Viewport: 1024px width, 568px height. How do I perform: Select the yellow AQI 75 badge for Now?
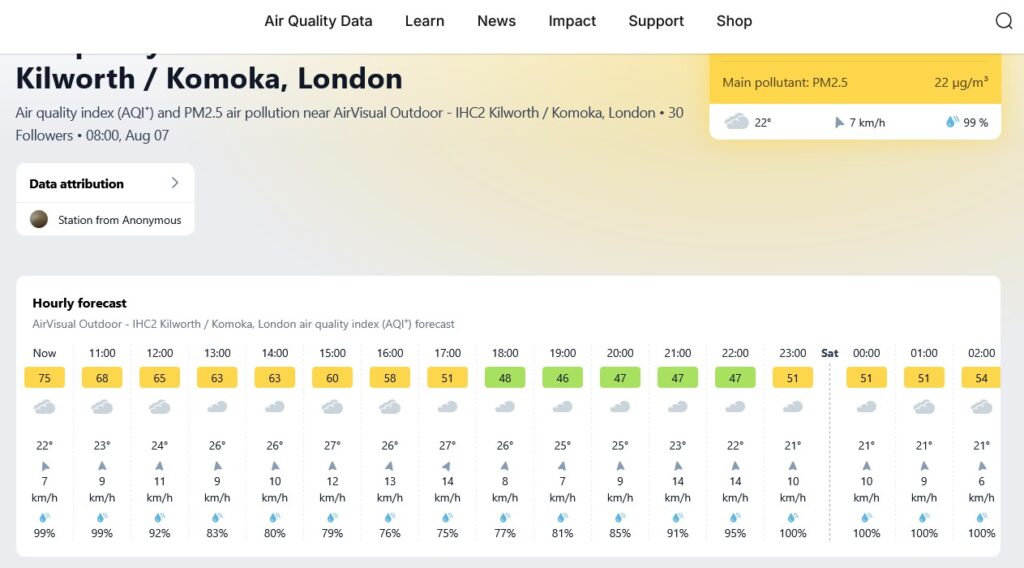coord(44,377)
